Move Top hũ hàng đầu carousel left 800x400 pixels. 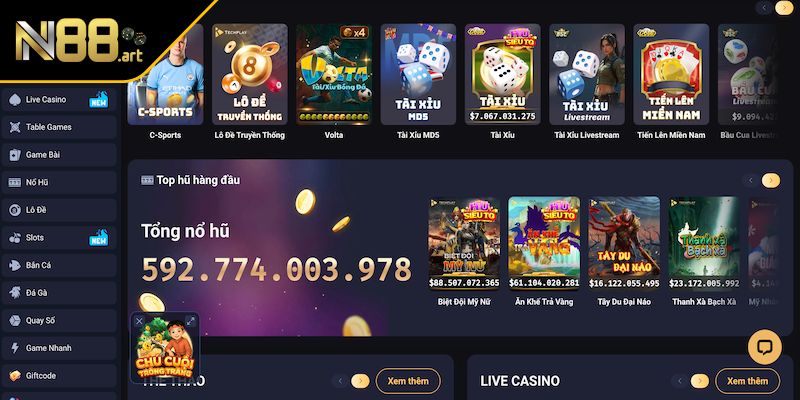click(x=751, y=180)
